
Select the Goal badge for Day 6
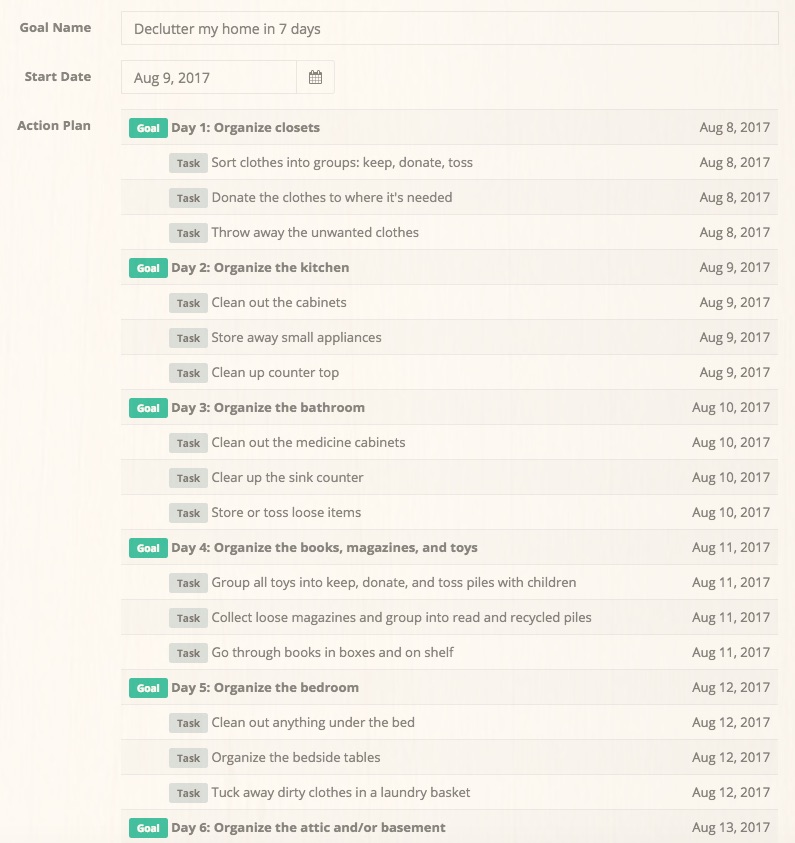(147, 828)
